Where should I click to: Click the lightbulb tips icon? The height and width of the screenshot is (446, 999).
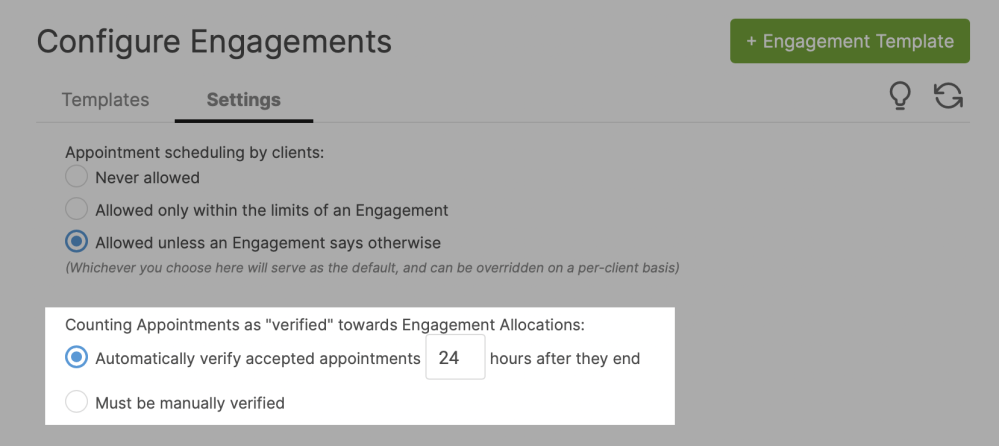(x=900, y=96)
